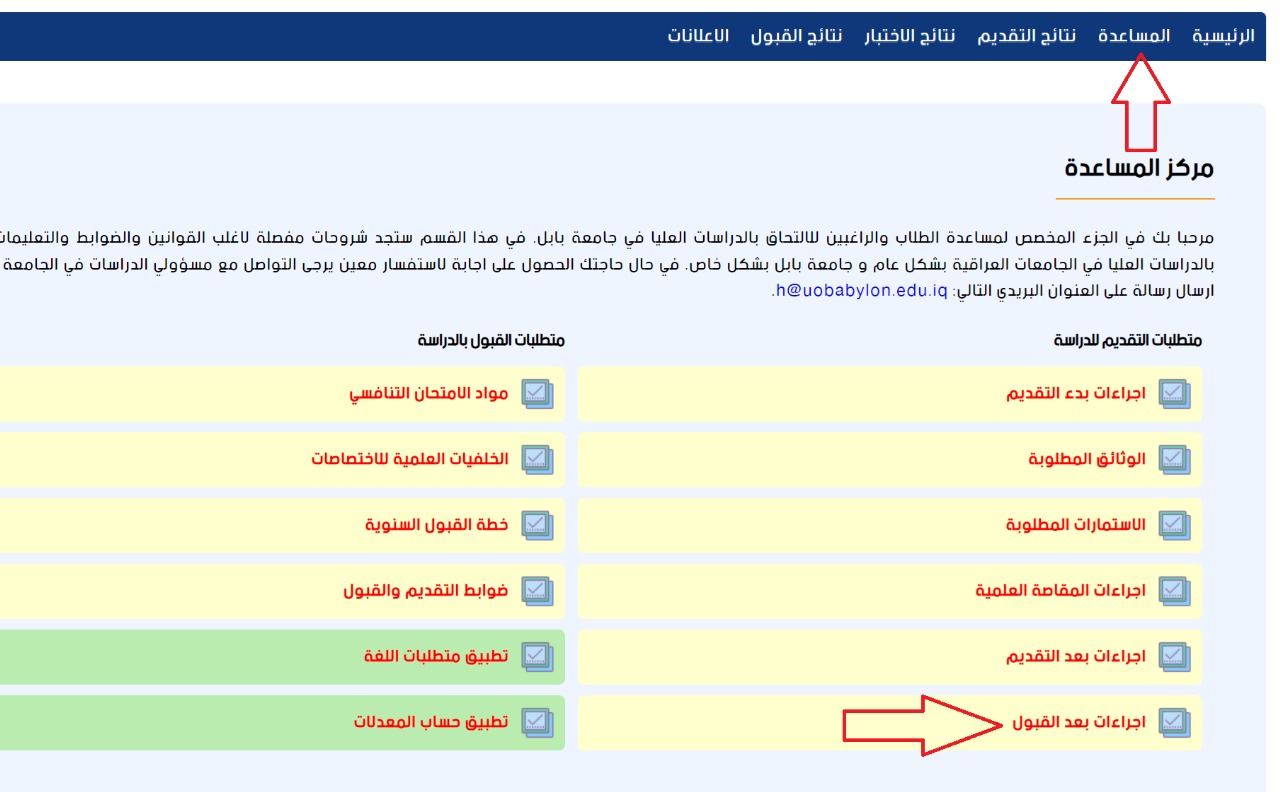Navigate to نتائج القبول menu item
Image resolution: width=1280 pixels, height=792 pixels.
(796, 36)
